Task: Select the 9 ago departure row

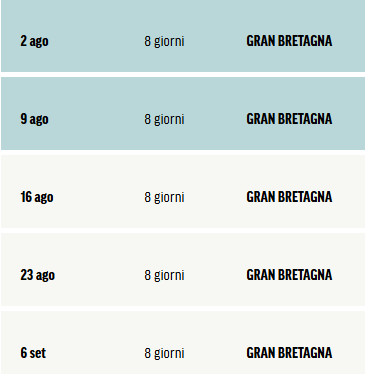Action: pyautogui.click(x=183, y=113)
